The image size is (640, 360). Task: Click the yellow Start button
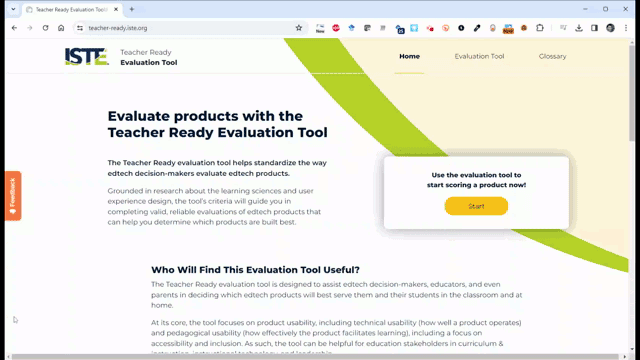click(x=476, y=206)
